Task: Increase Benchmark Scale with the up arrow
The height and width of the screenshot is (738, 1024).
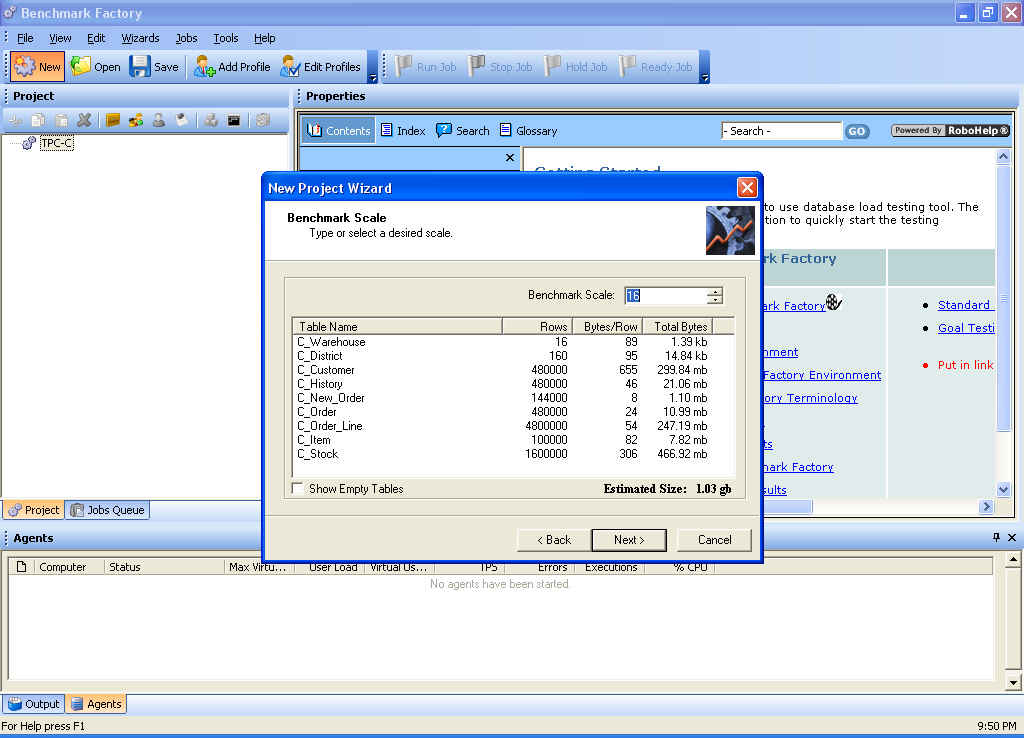Action: (x=714, y=291)
